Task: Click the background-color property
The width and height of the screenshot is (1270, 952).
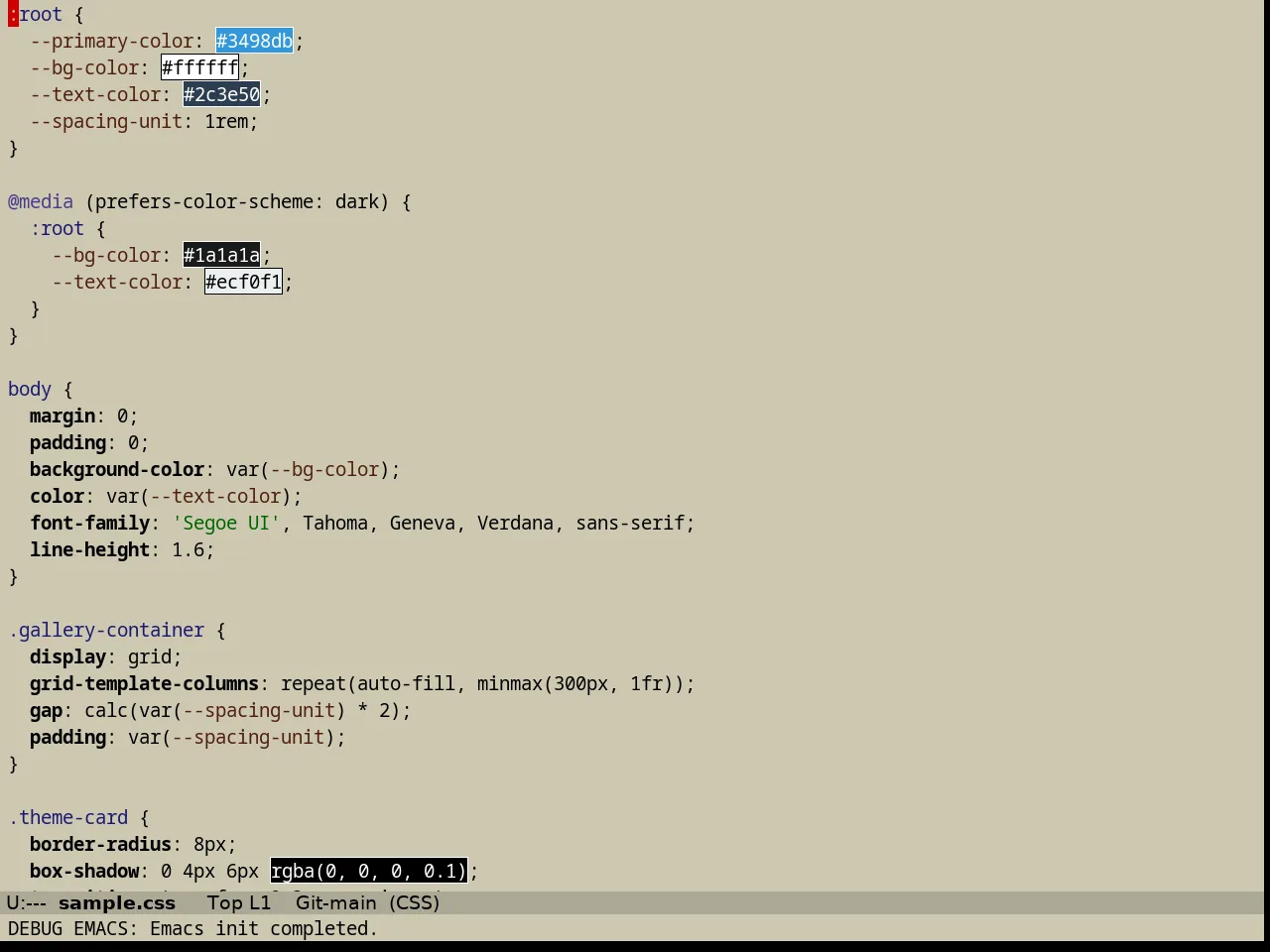Action: (x=117, y=469)
